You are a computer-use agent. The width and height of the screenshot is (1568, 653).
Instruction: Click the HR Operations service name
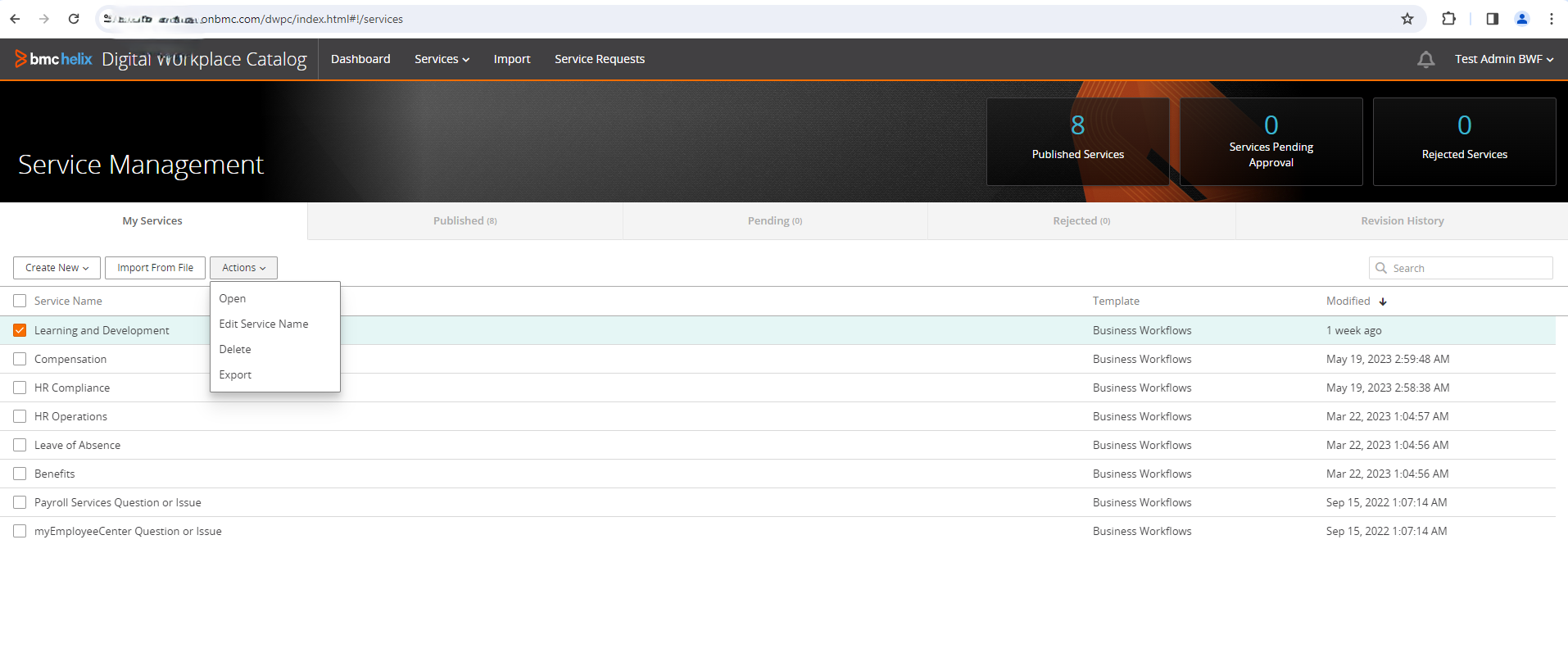click(x=70, y=416)
